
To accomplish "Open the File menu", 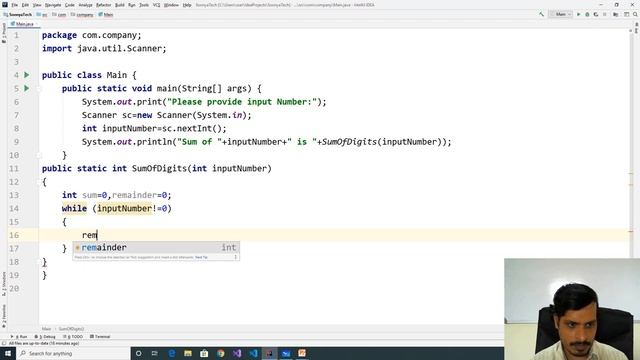I will tap(15, 5).
